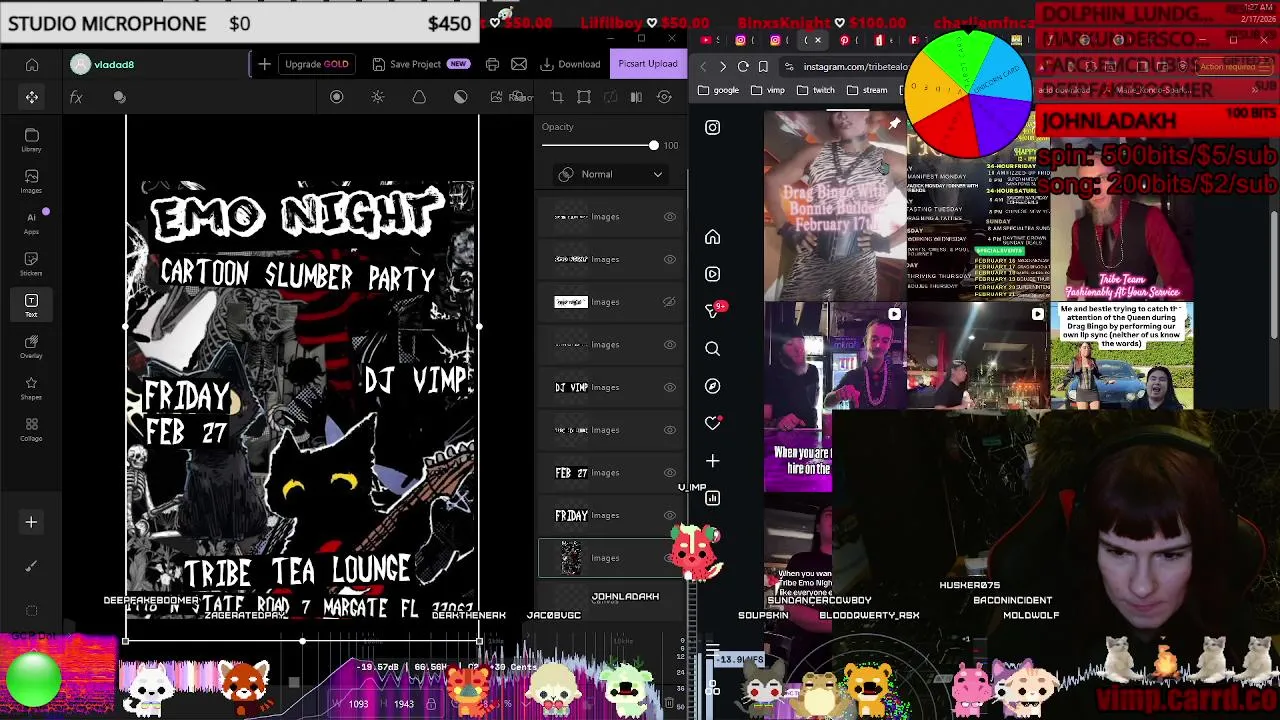Hide the FRIDAY layer

pos(669,516)
